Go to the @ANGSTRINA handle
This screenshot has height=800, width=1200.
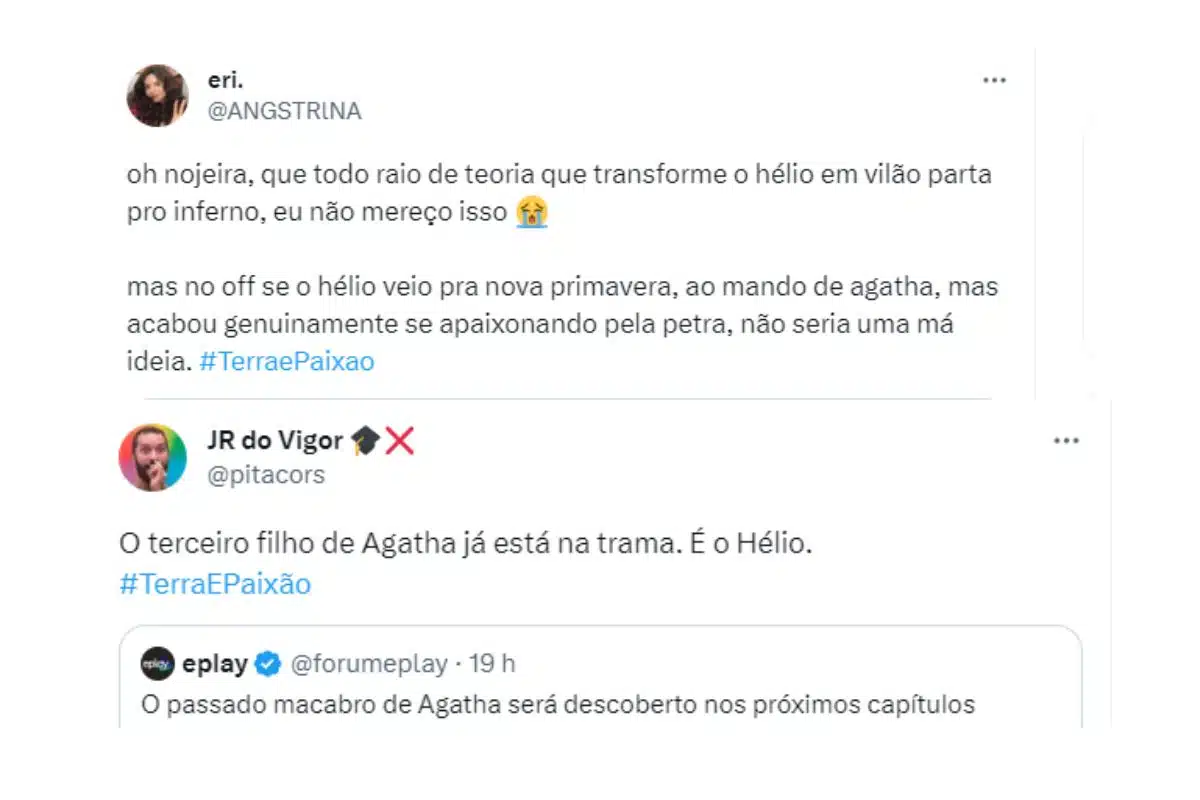click(284, 111)
